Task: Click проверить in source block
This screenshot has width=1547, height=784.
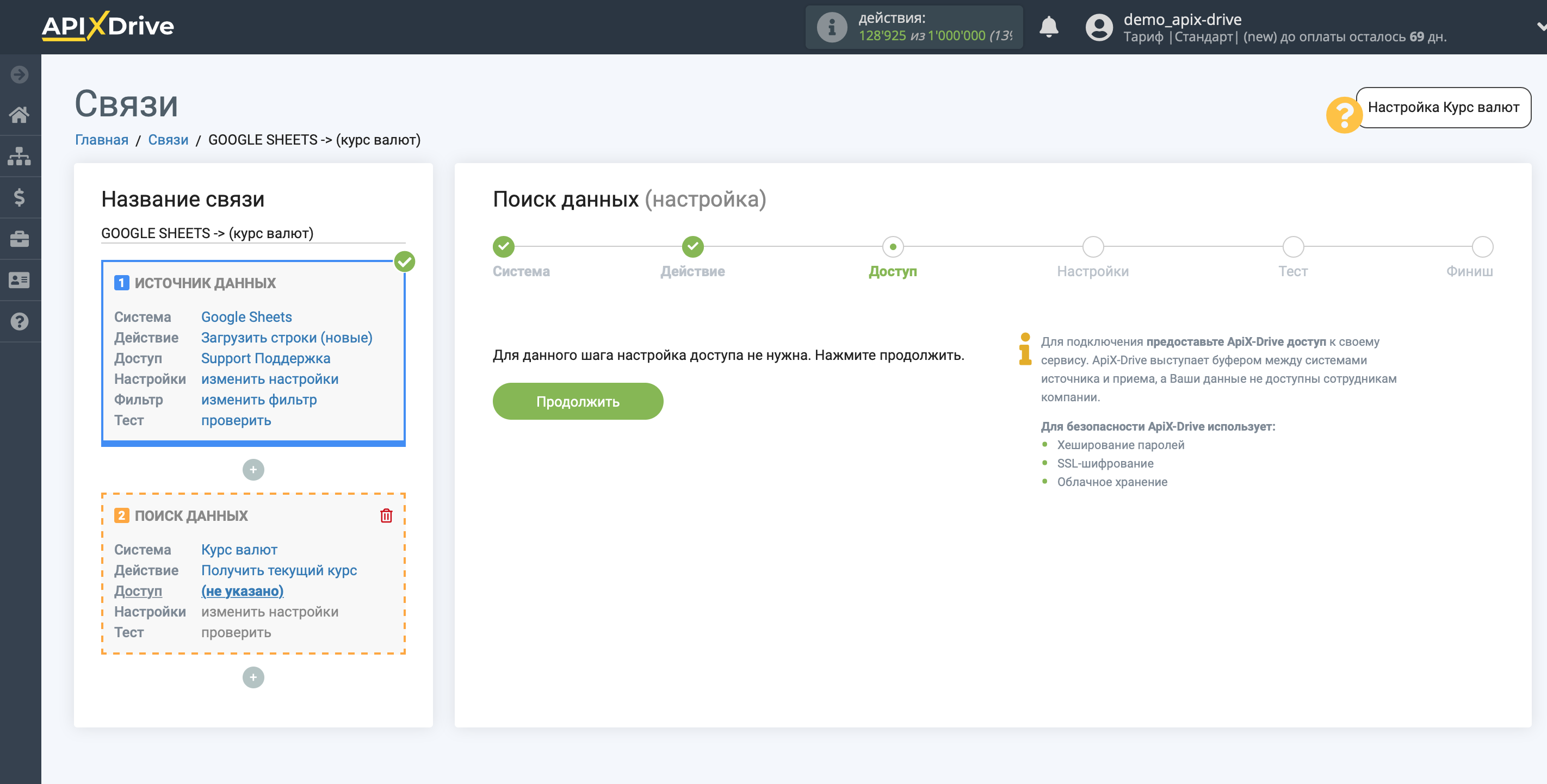Action: 236,421
